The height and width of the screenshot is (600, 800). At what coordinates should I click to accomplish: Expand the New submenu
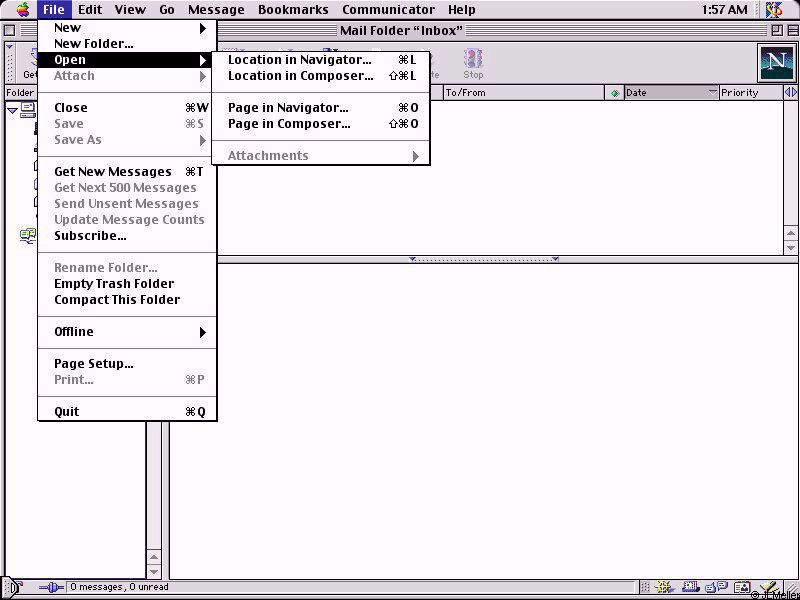click(126, 28)
